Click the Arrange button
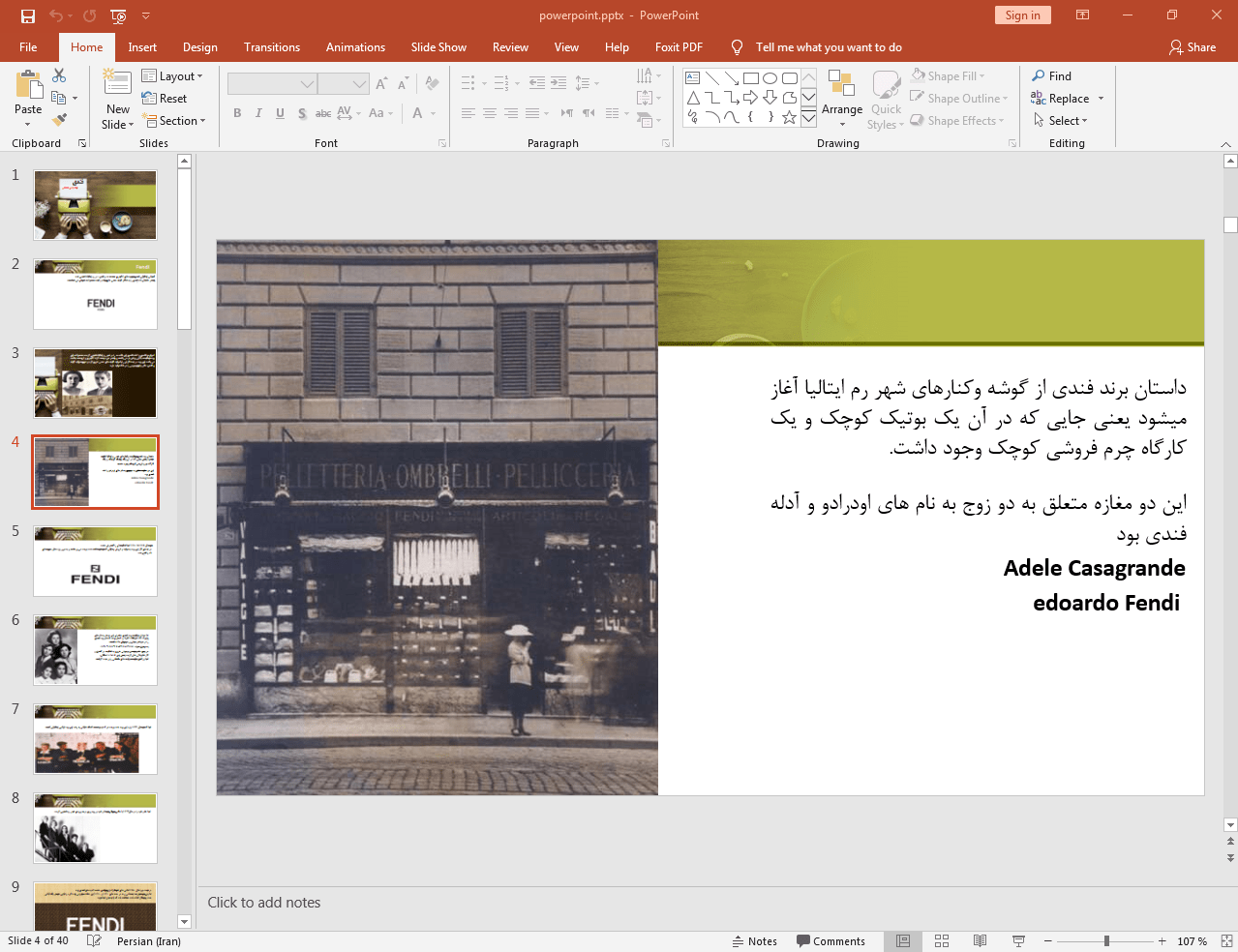 coord(842,97)
